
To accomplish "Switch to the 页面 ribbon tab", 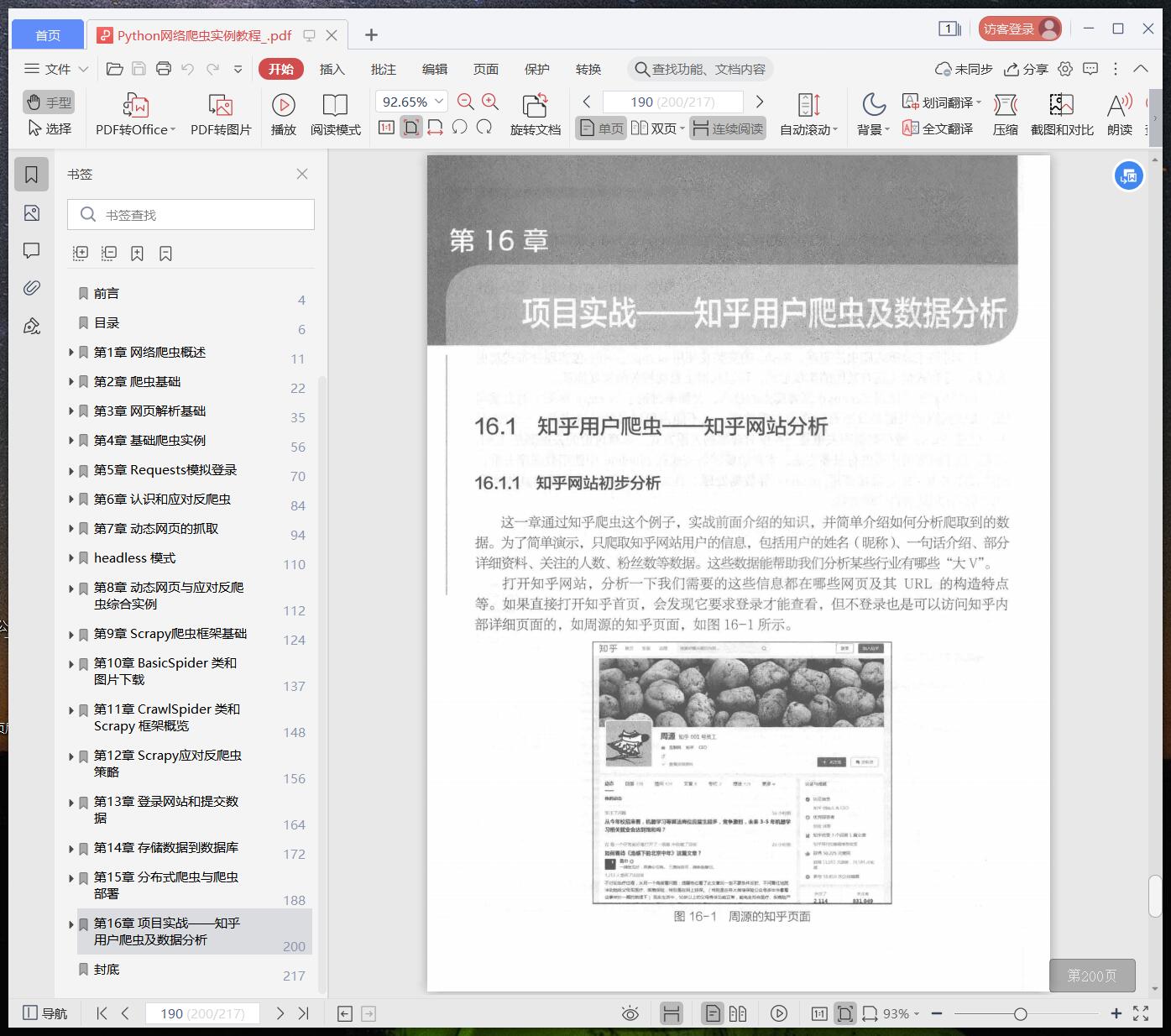I will pyautogui.click(x=486, y=69).
